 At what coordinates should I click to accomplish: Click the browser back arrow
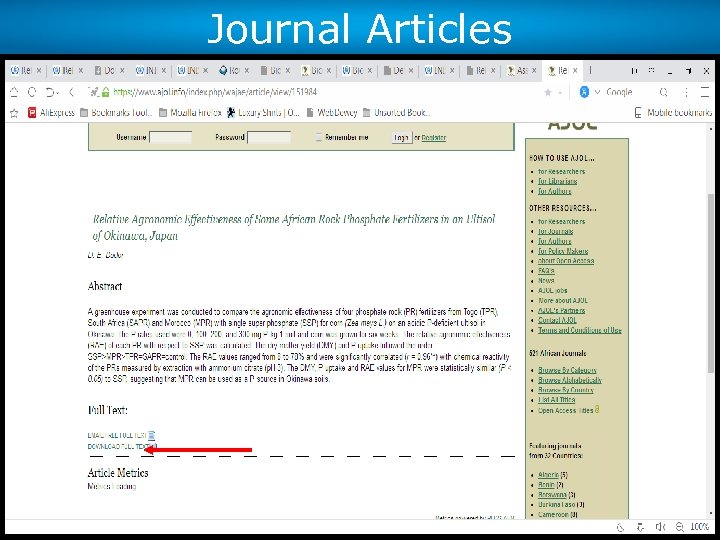(x=71, y=92)
